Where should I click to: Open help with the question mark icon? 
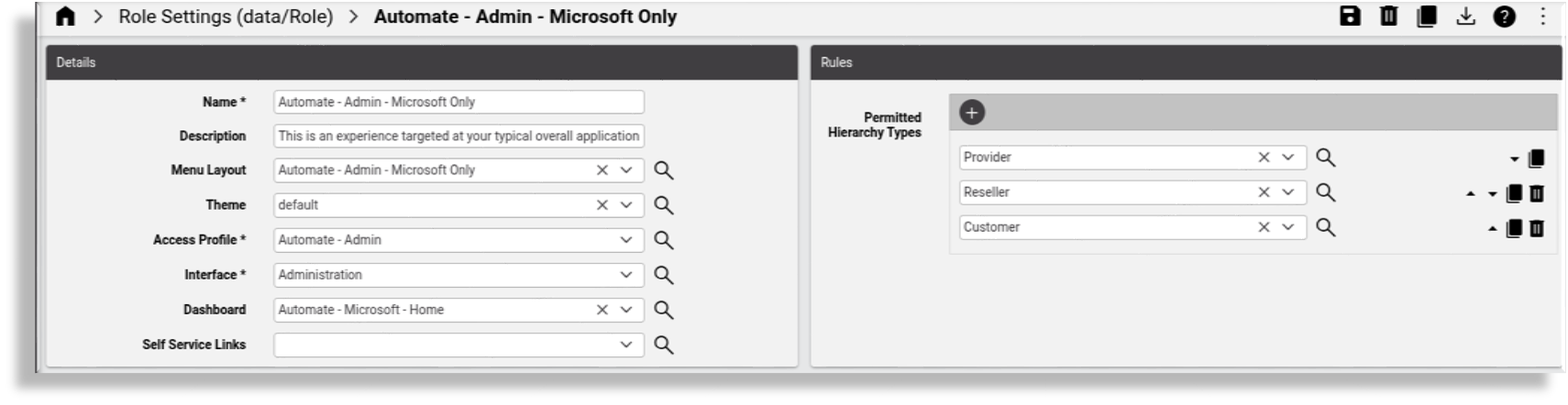point(1504,16)
